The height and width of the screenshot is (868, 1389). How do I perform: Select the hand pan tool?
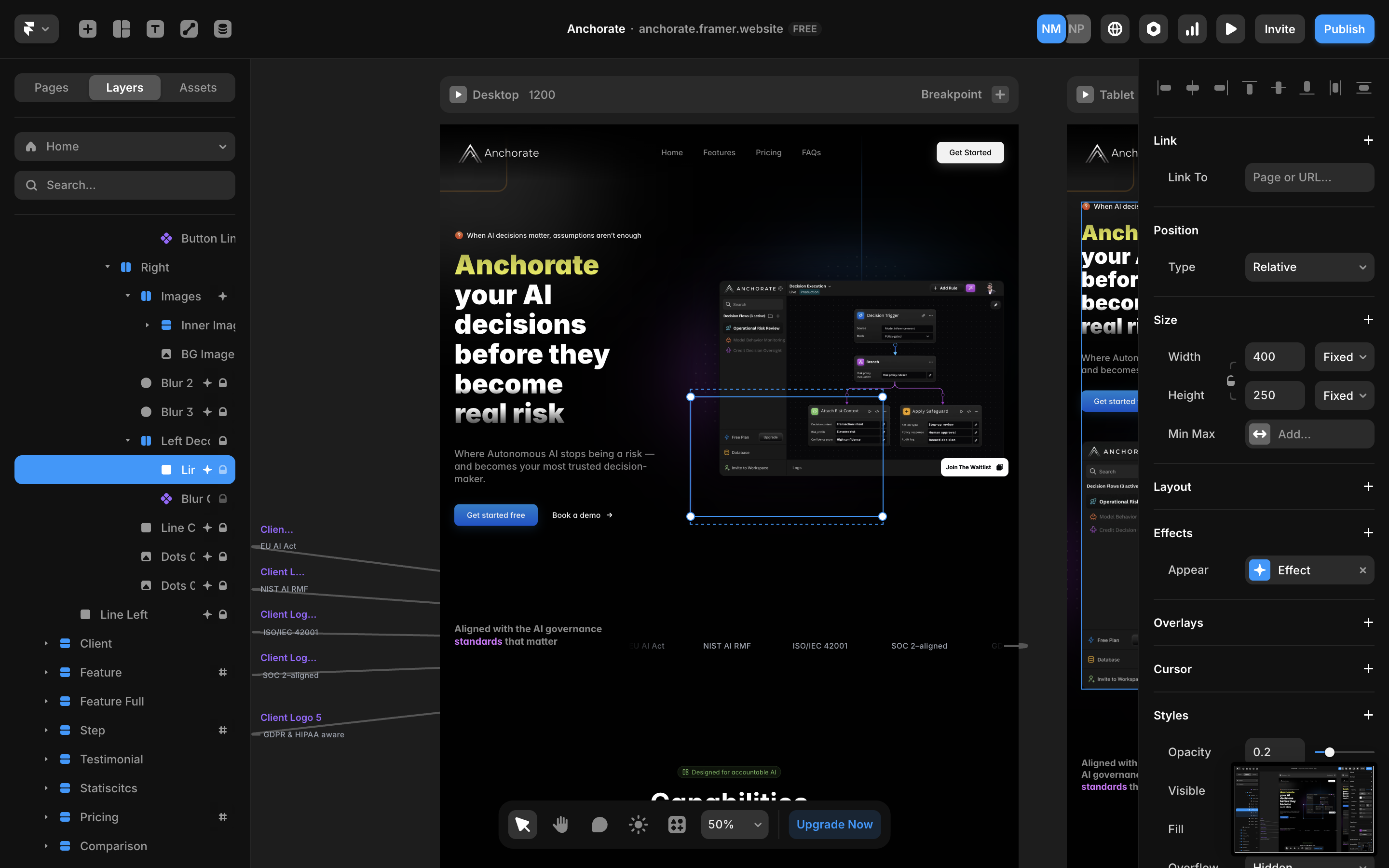tap(560, 825)
